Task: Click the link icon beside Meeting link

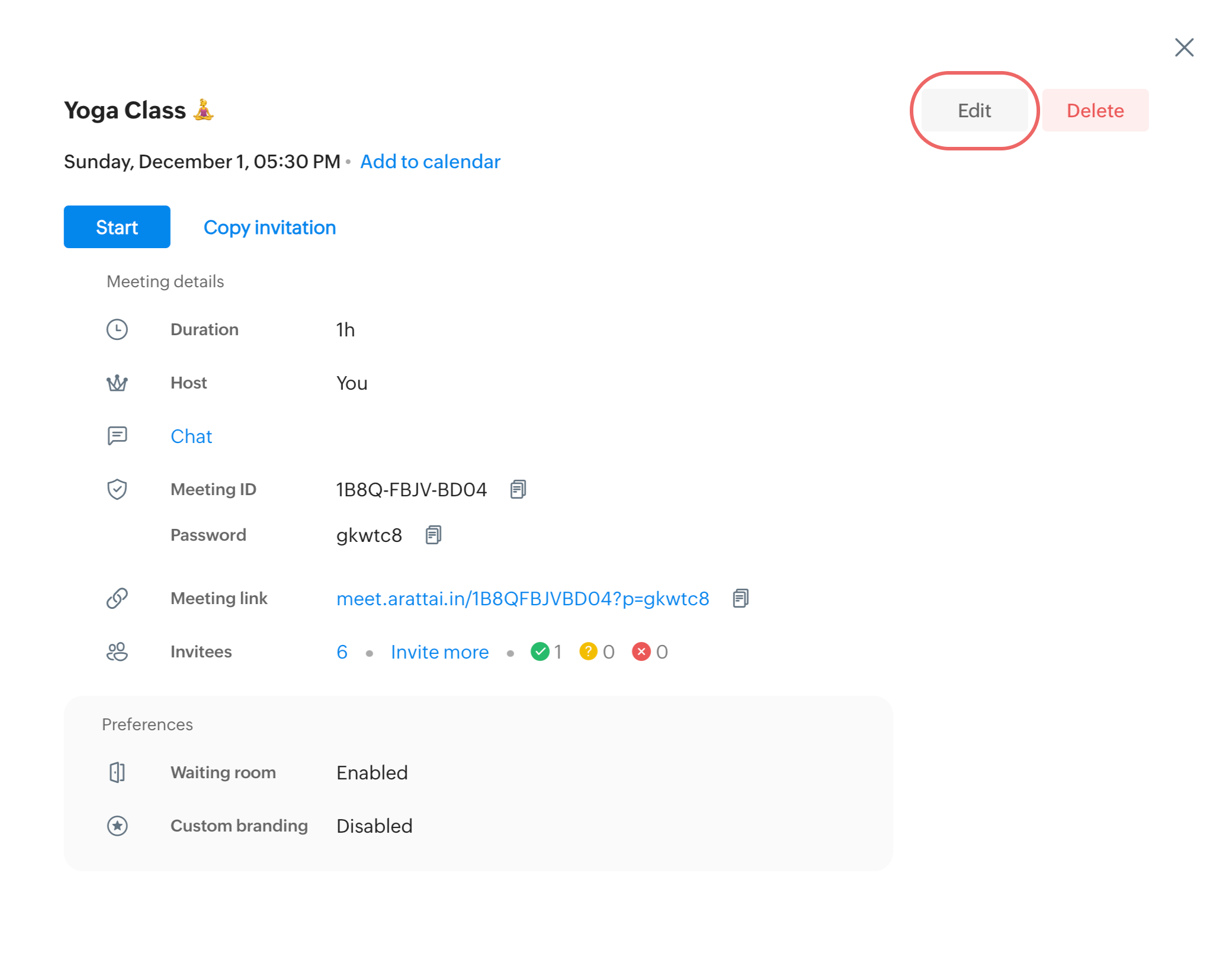Action: [117, 598]
